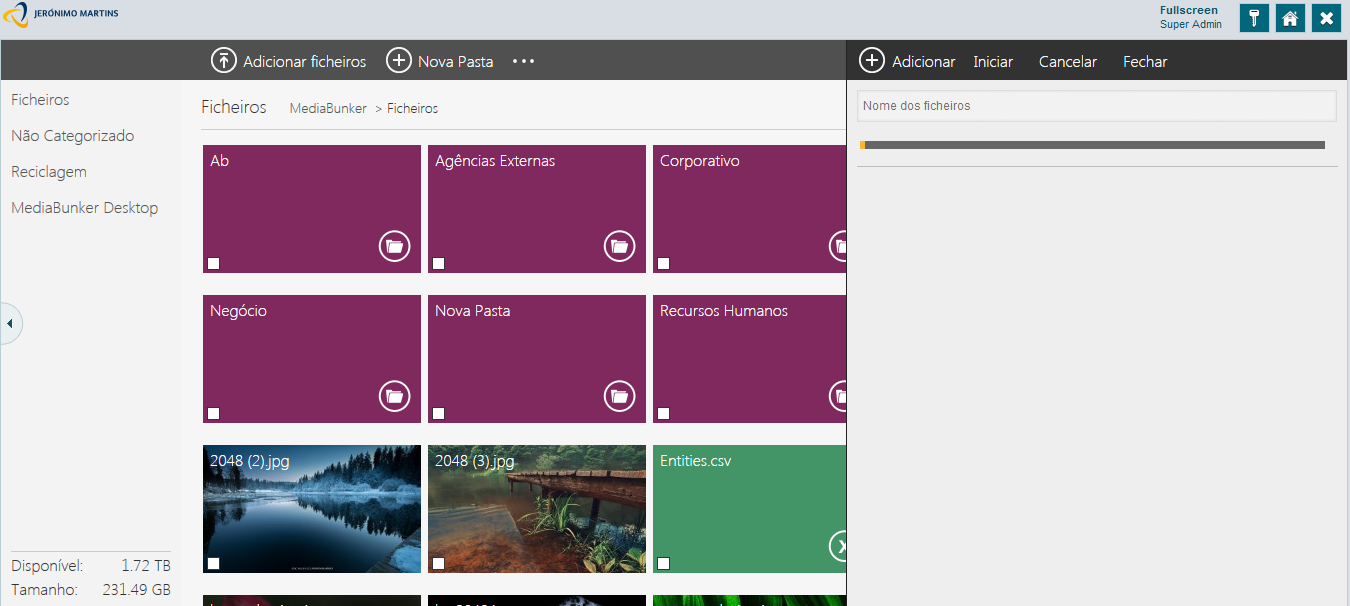The height and width of the screenshot is (606, 1350).
Task: Click the Super Admin user label
Action: pyautogui.click(x=1191, y=24)
